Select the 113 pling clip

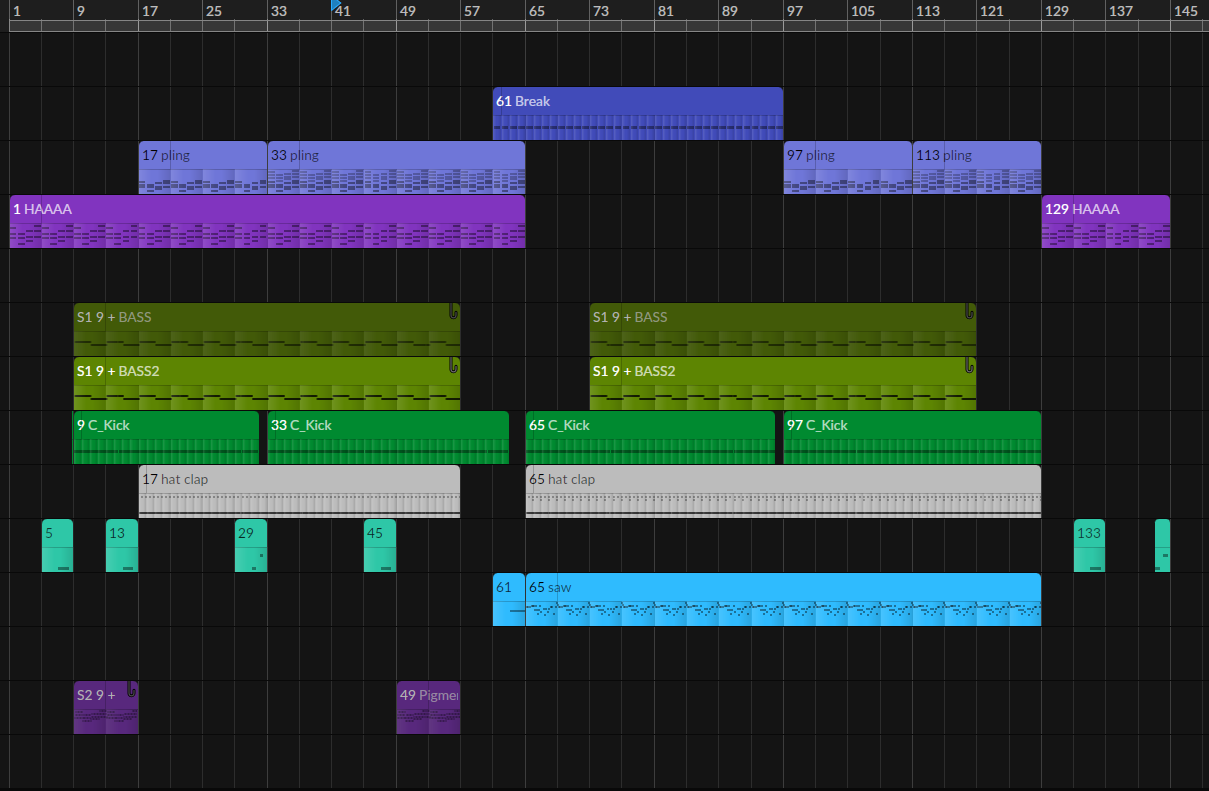[977, 167]
